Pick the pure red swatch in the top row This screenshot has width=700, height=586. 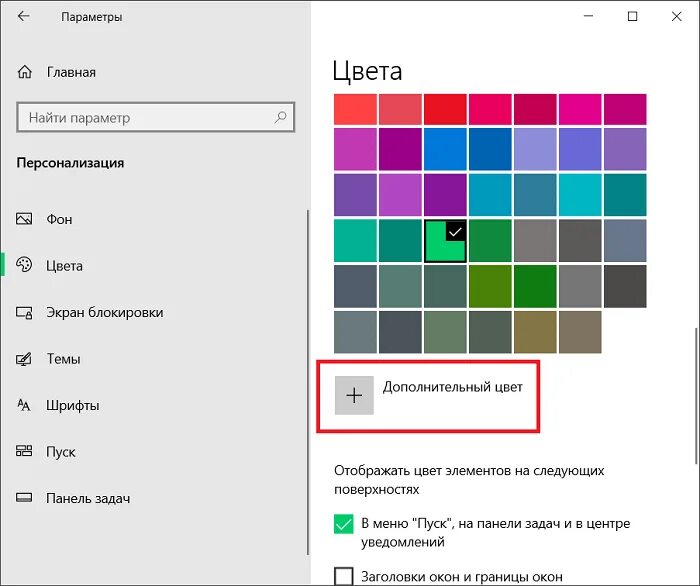(x=445, y=109)
